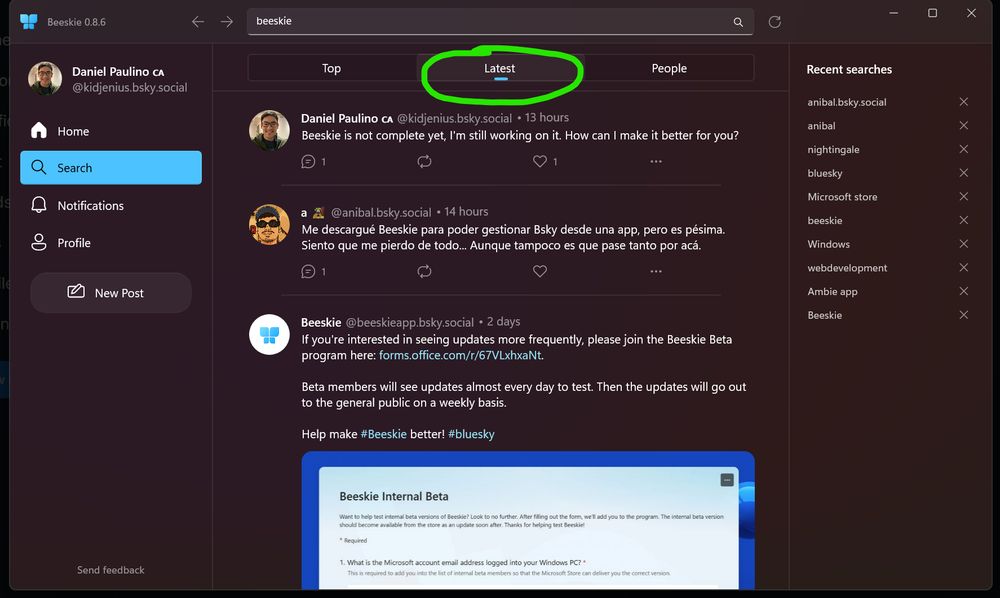
Task: Go to Home in the sidebar
Action: click(111, 131)
